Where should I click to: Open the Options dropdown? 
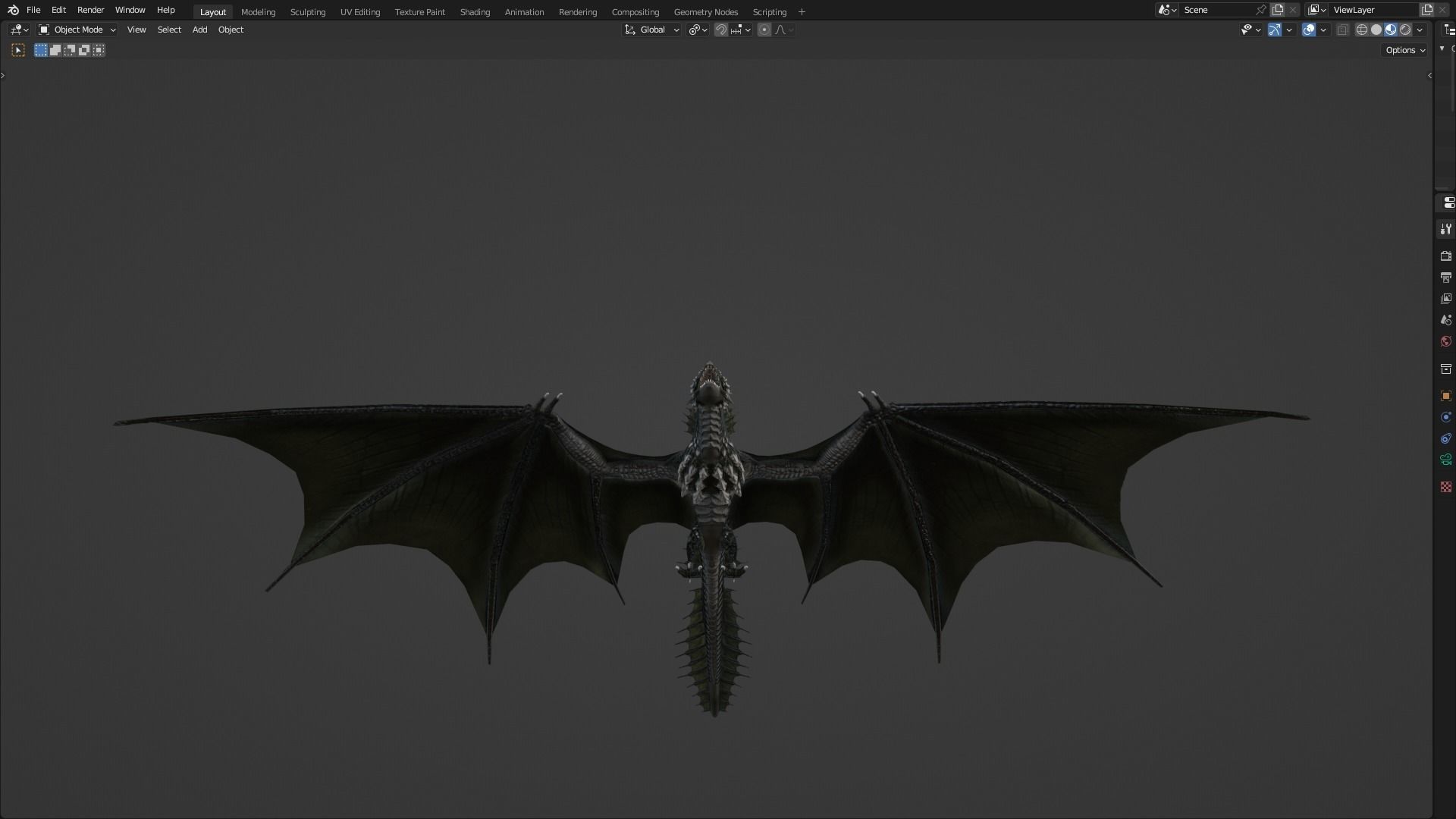(1405, 50)
